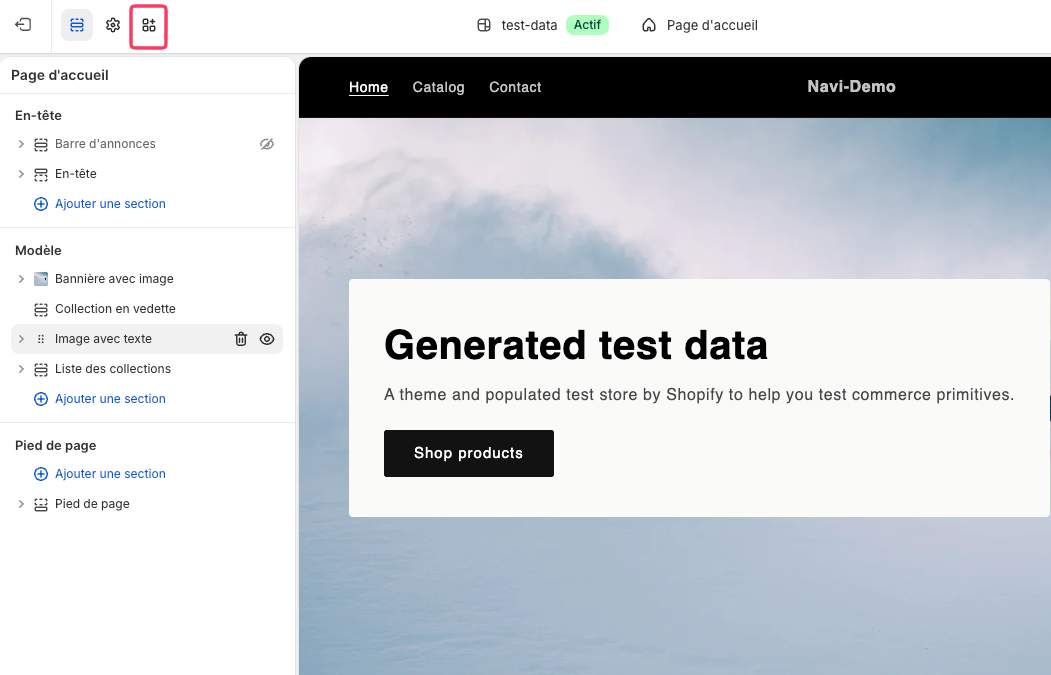The height and width of the screenshot is (675, 1051).
Task: Open the app embeds icon
Action: click(x=148, y=25)
